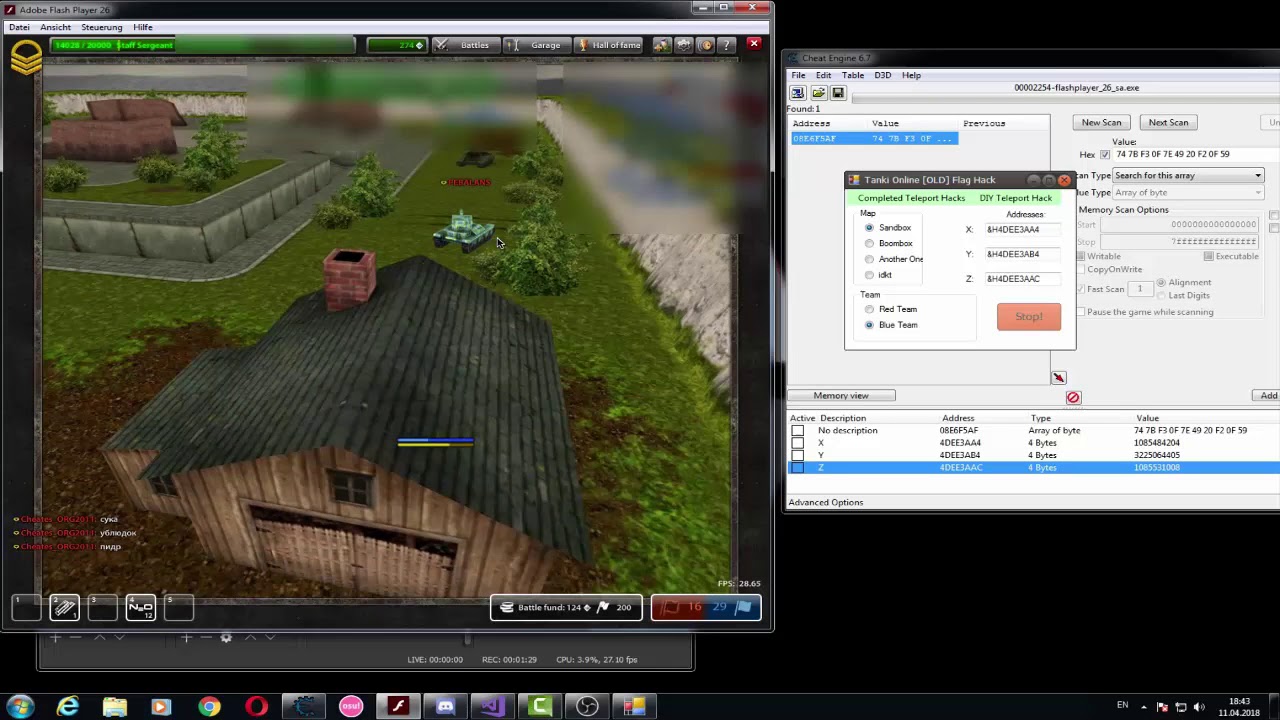Activate nitro supply slot 4
The height and width of the screenshot is (720, 1280).
[x=140, y=607]
